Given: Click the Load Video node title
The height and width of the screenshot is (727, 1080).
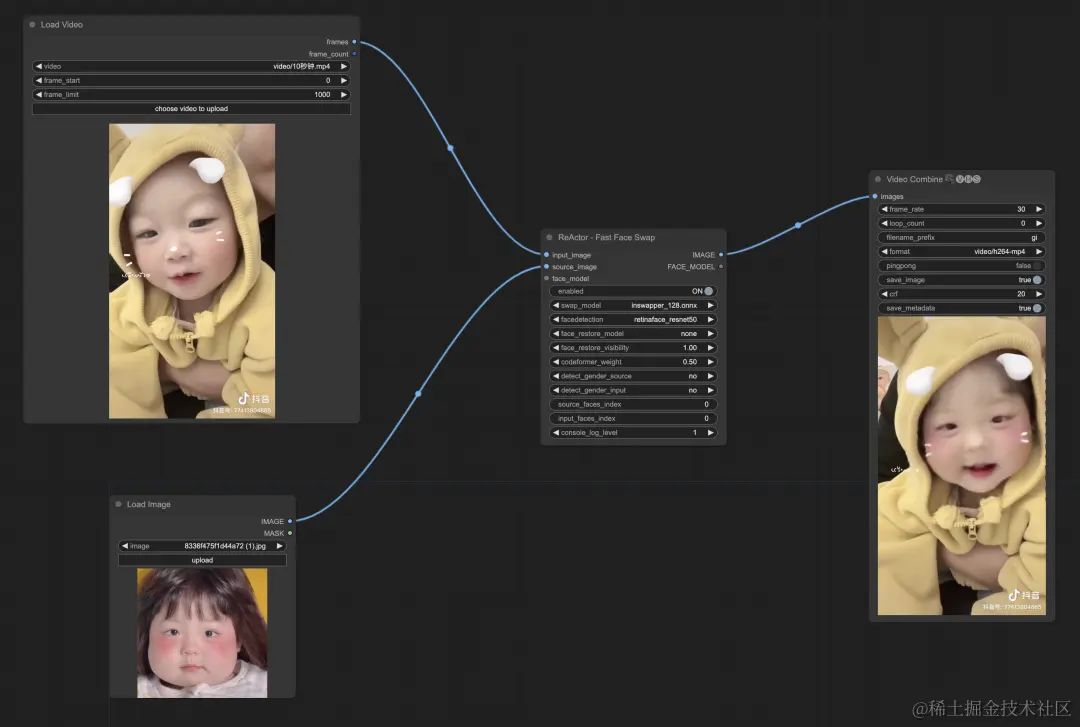Looking at the screenshot, I should pyautogui.click(x=61, y=24).
